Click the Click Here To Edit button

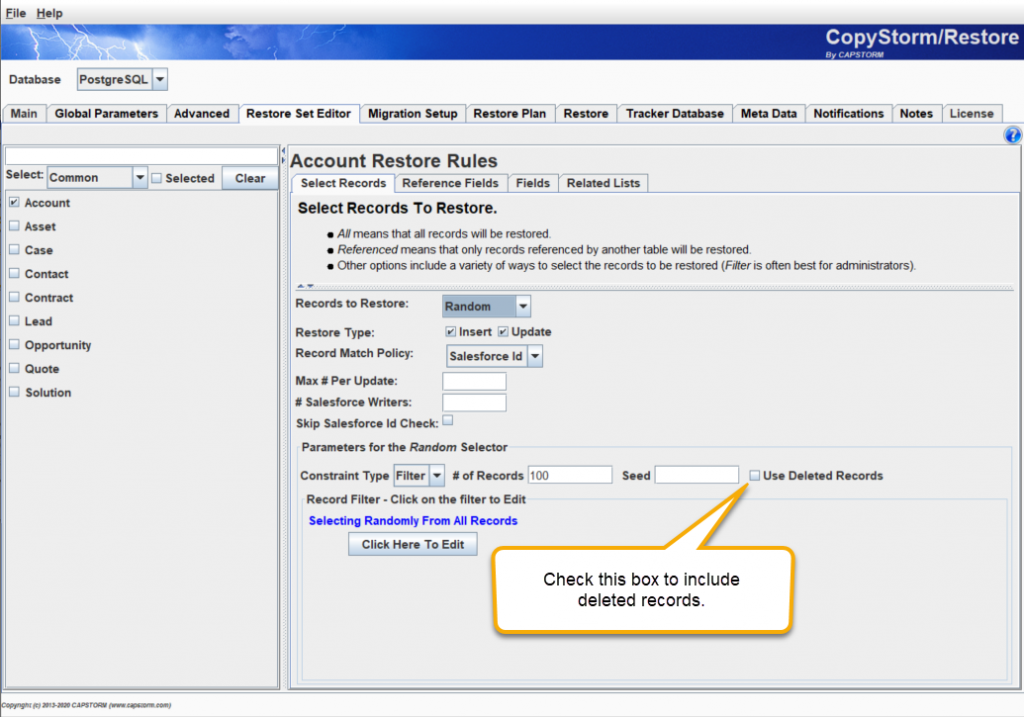click(x=413, y=545)
